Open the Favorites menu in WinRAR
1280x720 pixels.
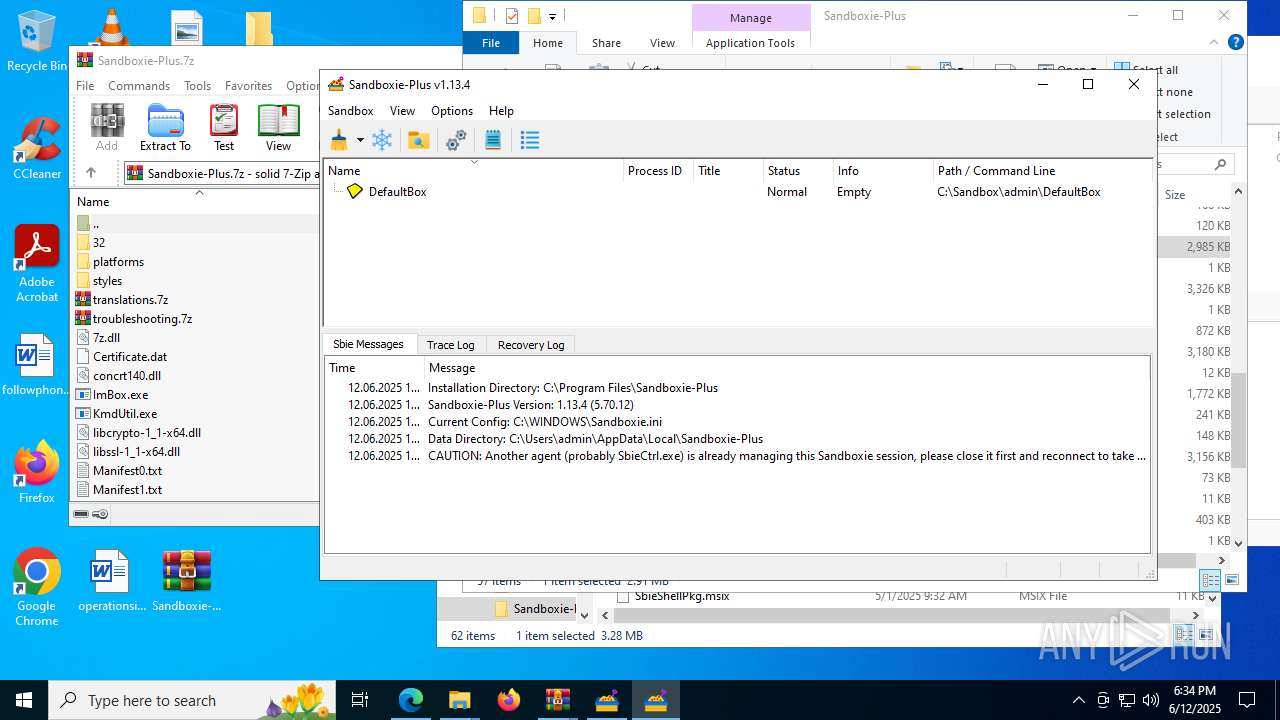pyautogui.click(x=248, y=86)
